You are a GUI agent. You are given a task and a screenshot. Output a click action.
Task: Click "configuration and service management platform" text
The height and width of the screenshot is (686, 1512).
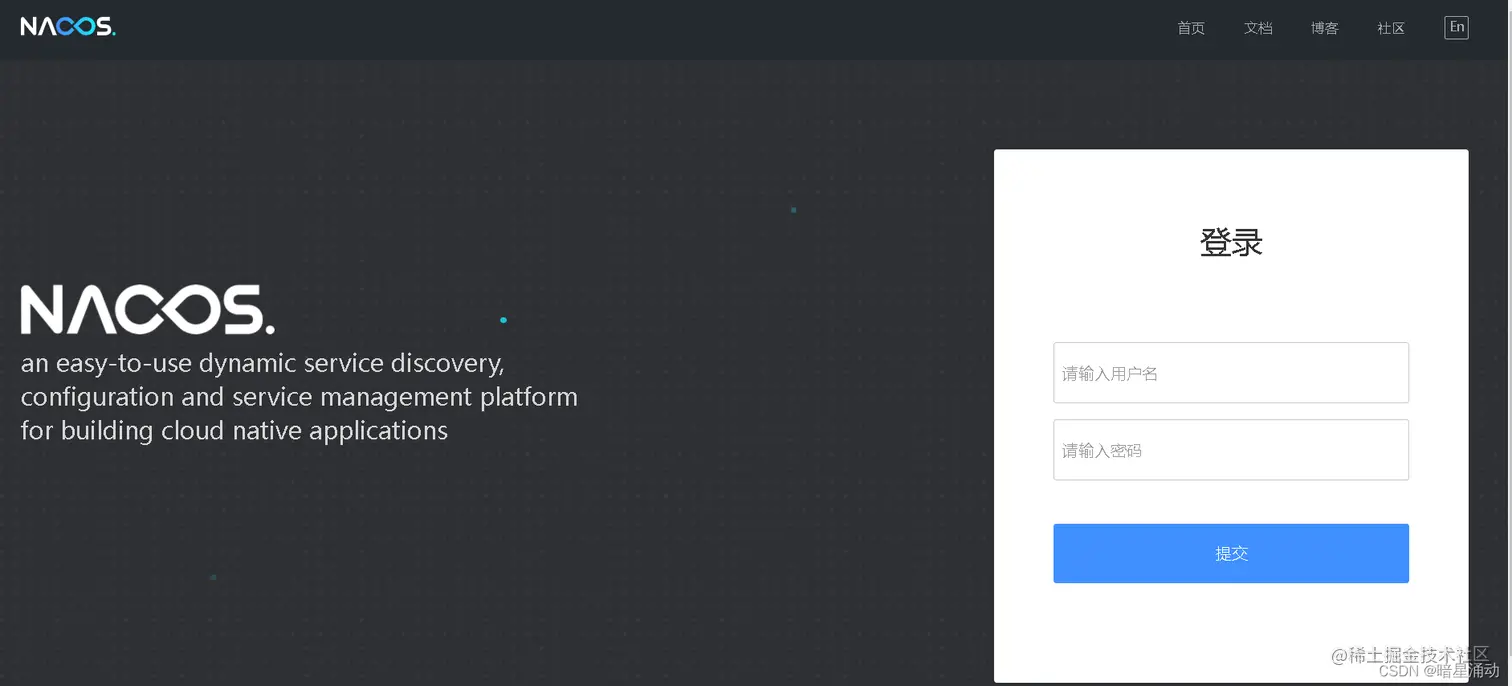tap(299, 397)
